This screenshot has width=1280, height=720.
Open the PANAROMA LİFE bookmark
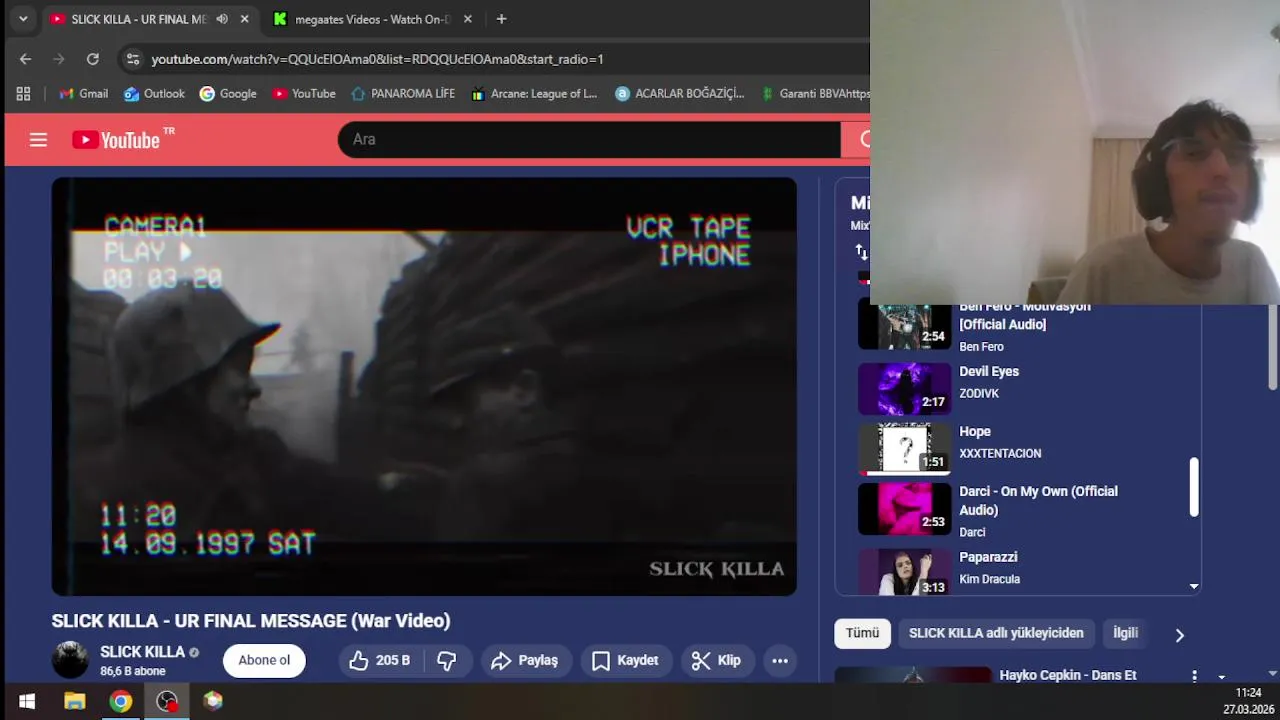(402, 94)
